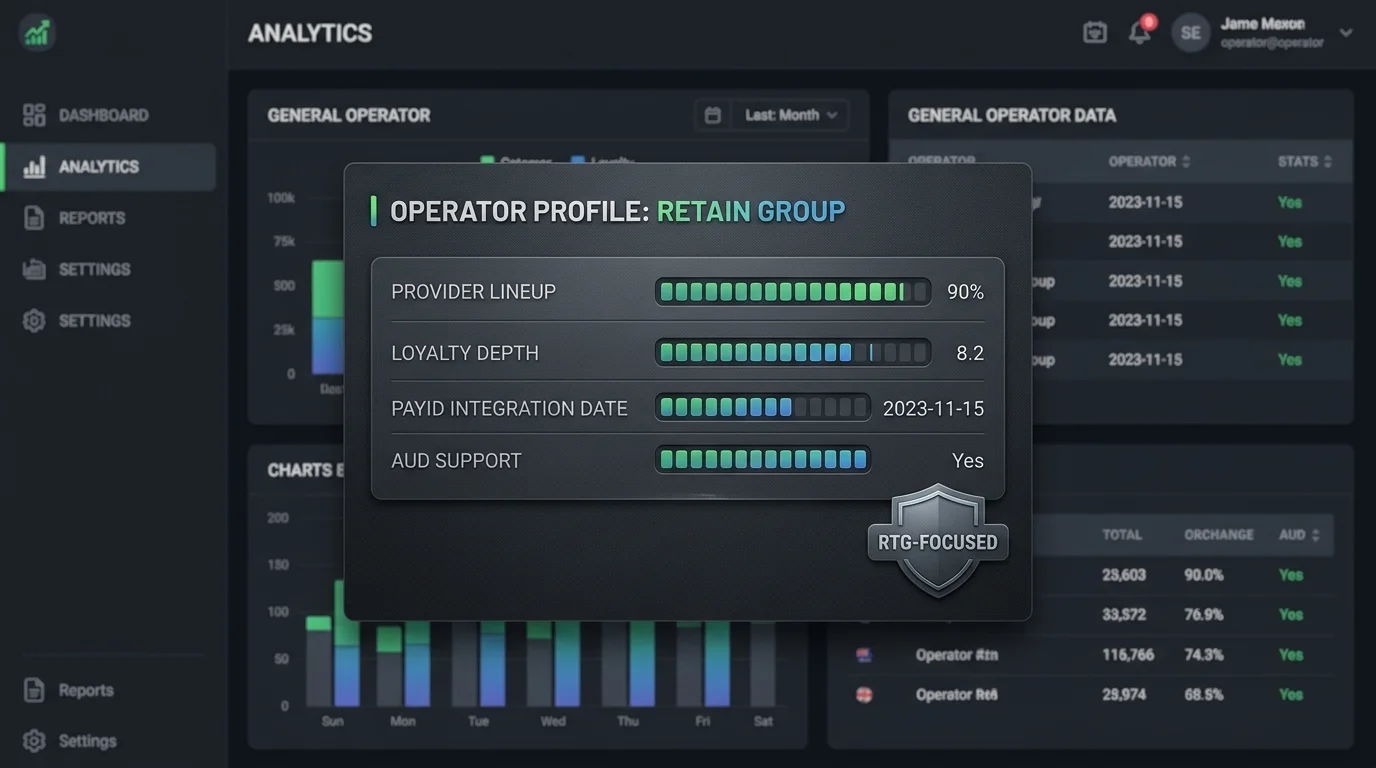The width and height of the screenshot is (1376, 768).
Task: Click the AUD SUPPORT progress bar
Action: pyautogui.click(x=763, y=459)
